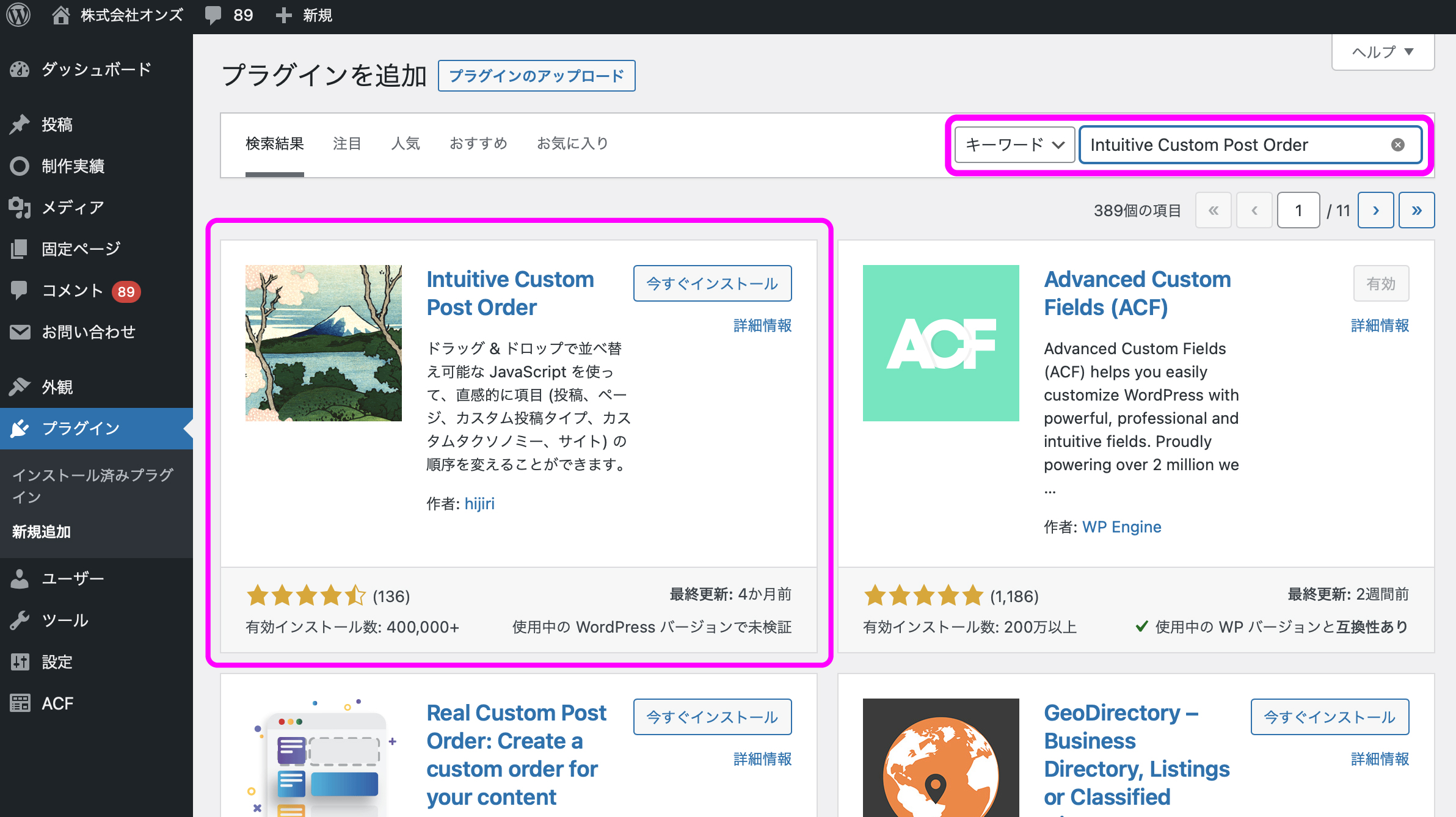1456x817 pixels.
Task: Click GeoDirectory globe thumbnail
Action: [x=941, y=758]
